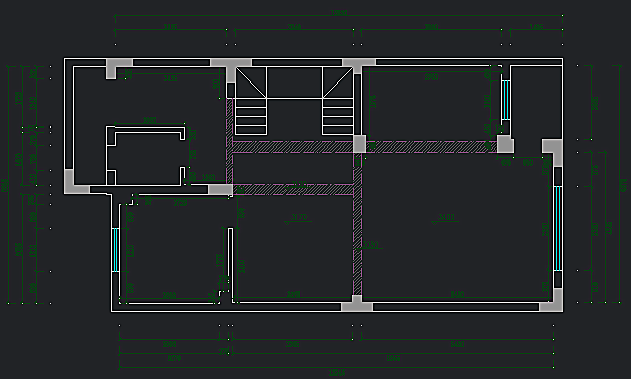Image resolution: width=631 pixels, height=379 pixels.
Task: Click the 13245 overall bottom dimension text
Action: click(337, 373)
